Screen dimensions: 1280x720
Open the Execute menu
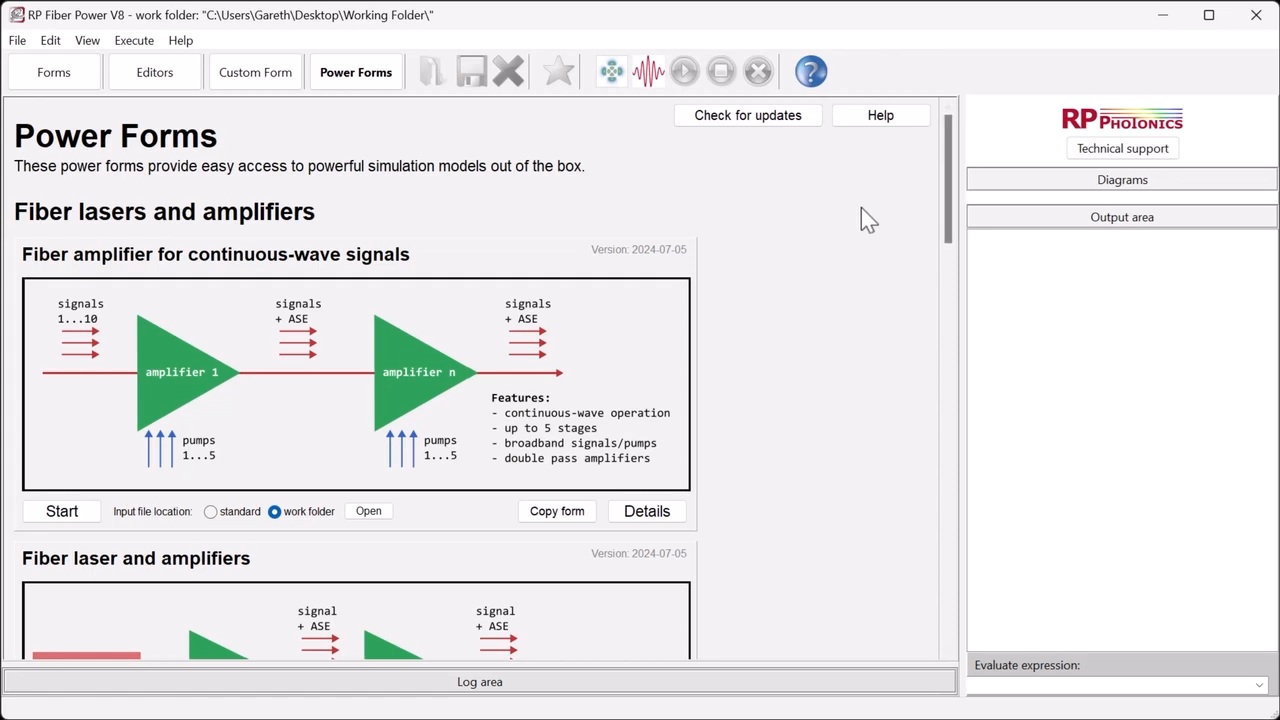[134, 41]
